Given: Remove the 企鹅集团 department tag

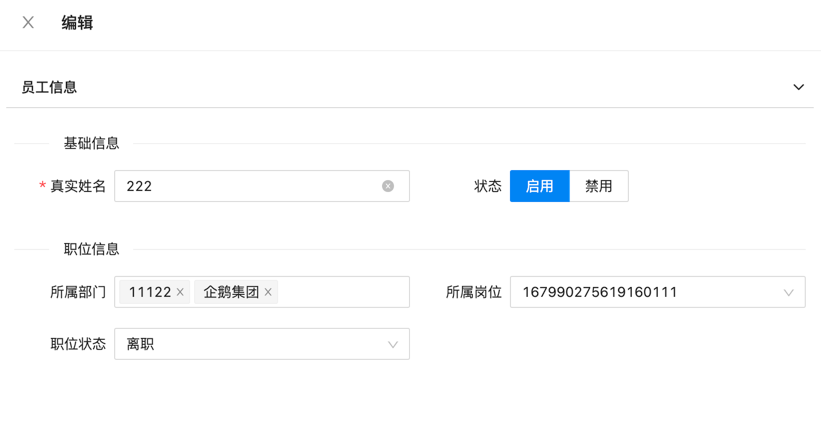Looking at the screenshot, I should [268, 292].
